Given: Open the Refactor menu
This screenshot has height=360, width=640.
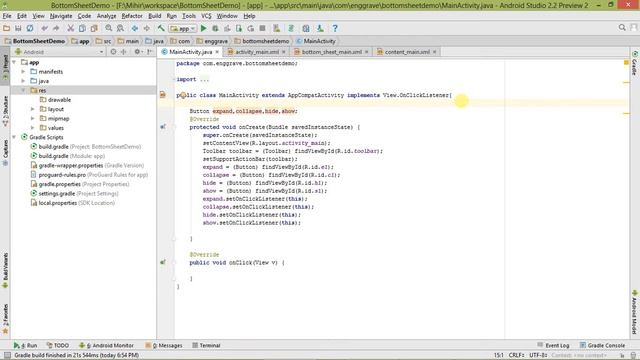Looking at the screenshot, I should coord(132,16).
